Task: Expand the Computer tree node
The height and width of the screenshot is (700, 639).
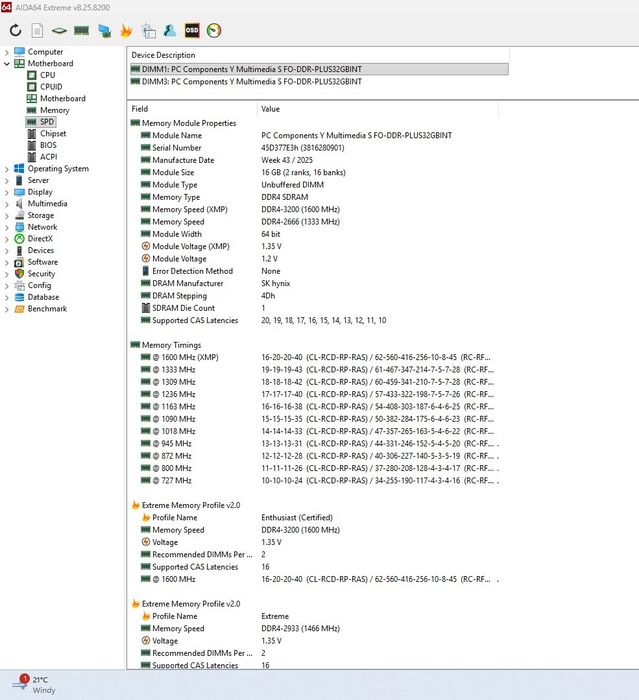Action: [x=6, y=52]
